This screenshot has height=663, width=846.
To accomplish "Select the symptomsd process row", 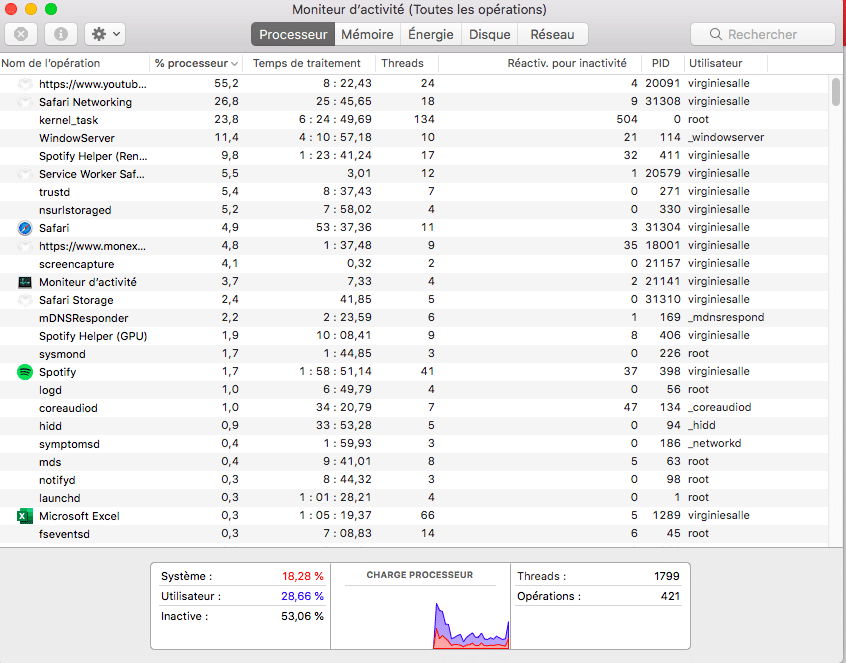I will tap(414, 443).
